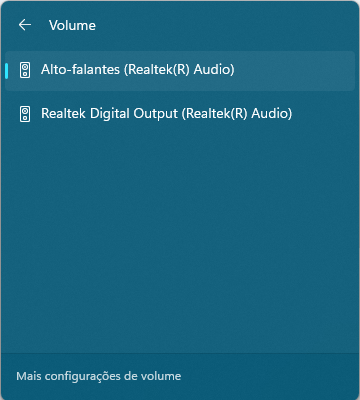Open Mais configurações de volume
This screenshot has height=400, width=360.
pos(99,376)
